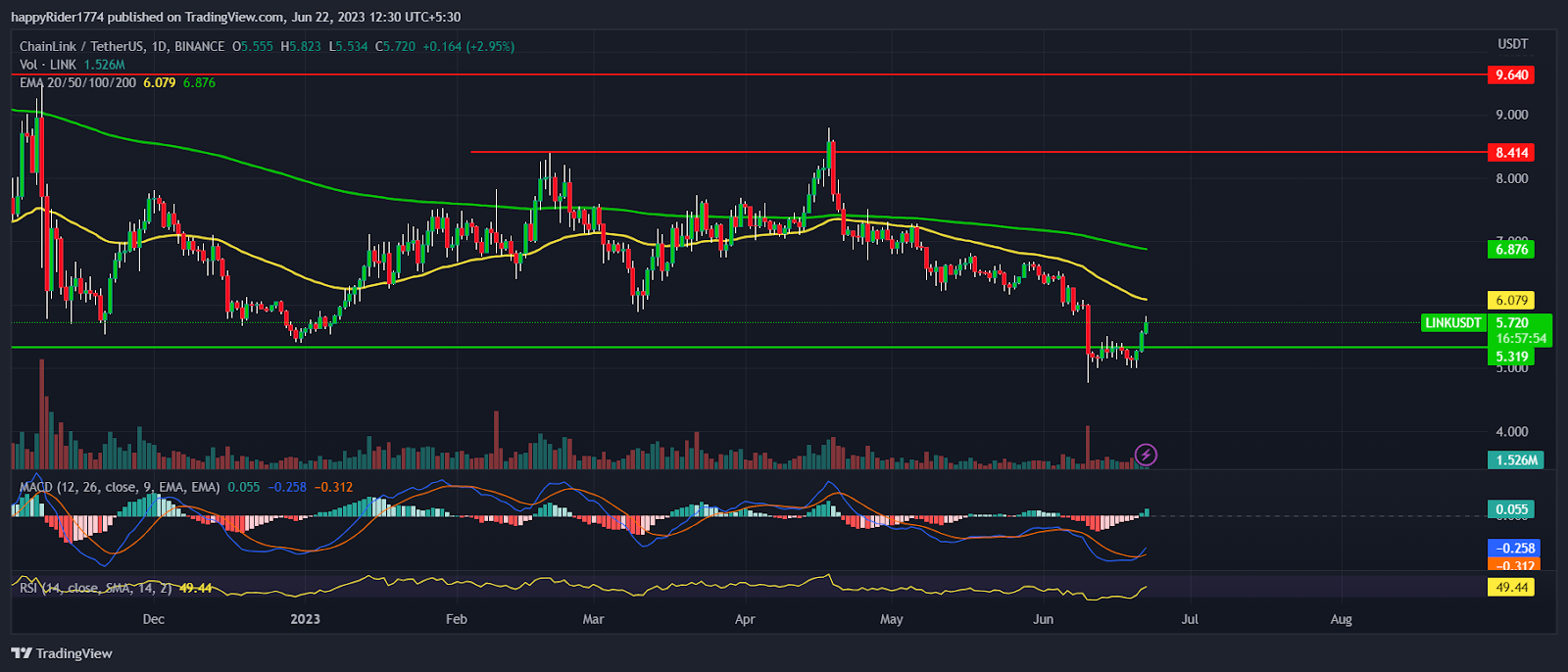Click the 2023 label on the time axis
Viewport: 1568px width, 672px height.
pos(306,619)
